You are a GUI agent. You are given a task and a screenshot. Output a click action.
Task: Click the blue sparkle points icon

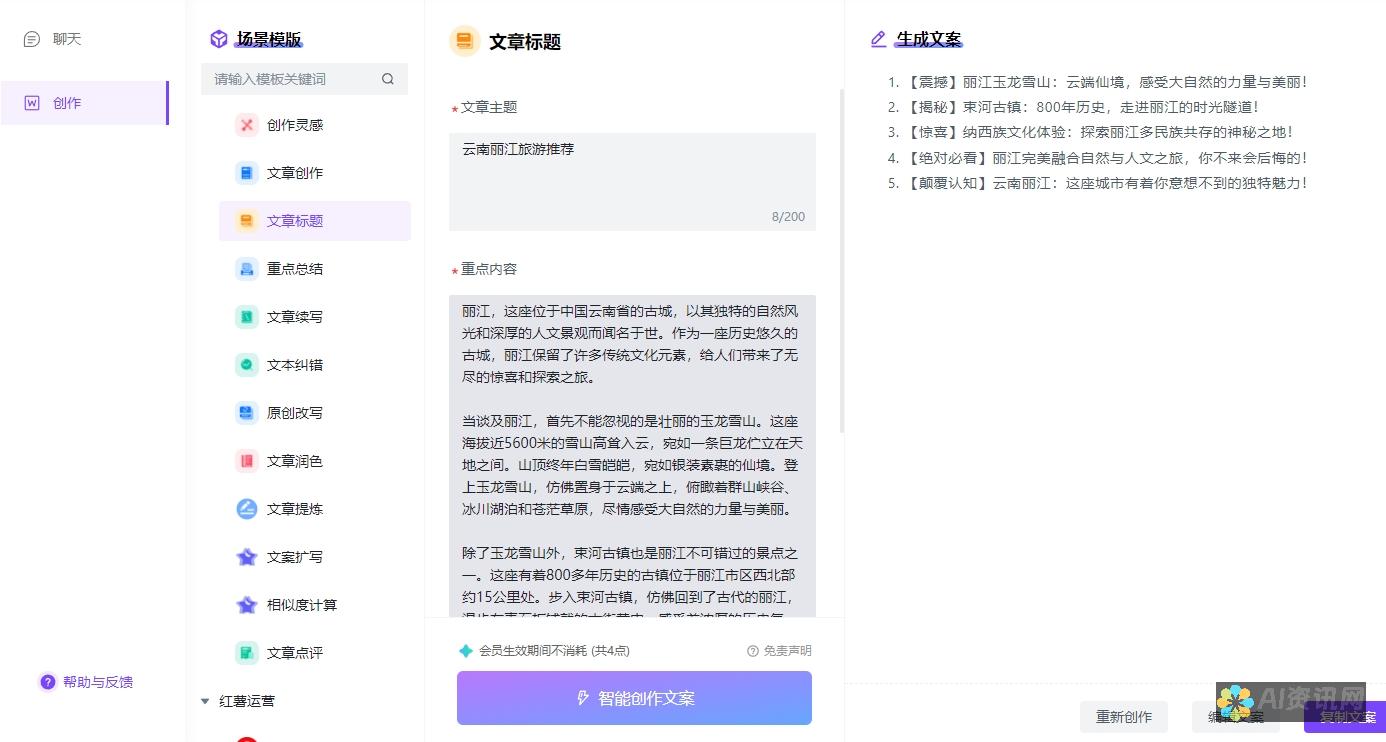pos(466,650)
